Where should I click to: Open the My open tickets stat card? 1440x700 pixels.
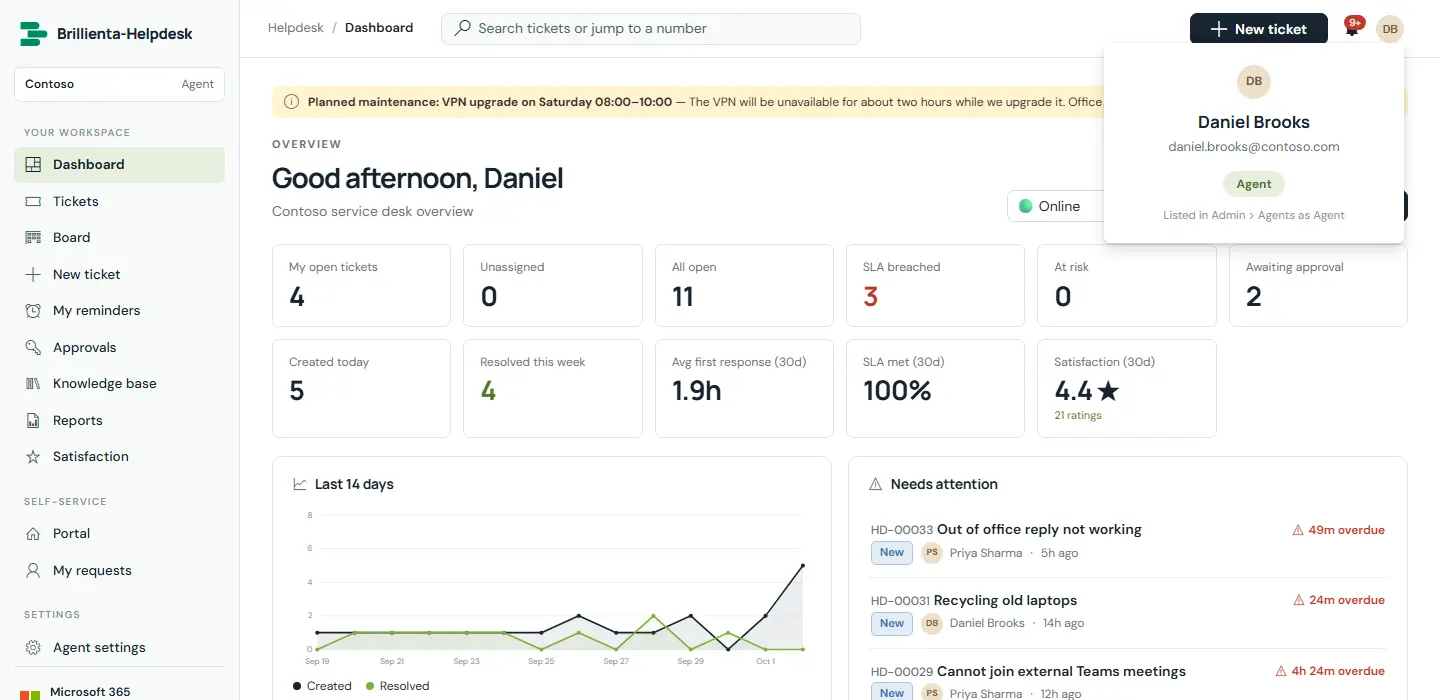pos(361,286)
